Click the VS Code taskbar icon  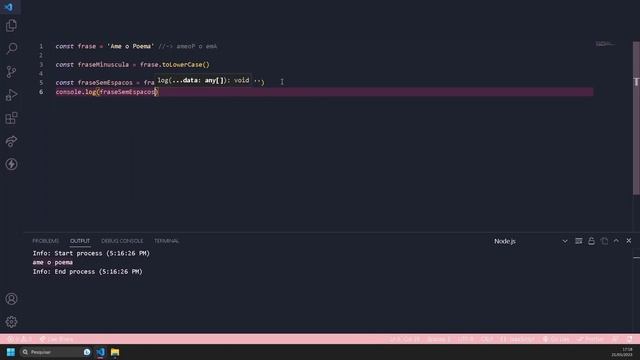pyautogui.click(x=101, y=352)
